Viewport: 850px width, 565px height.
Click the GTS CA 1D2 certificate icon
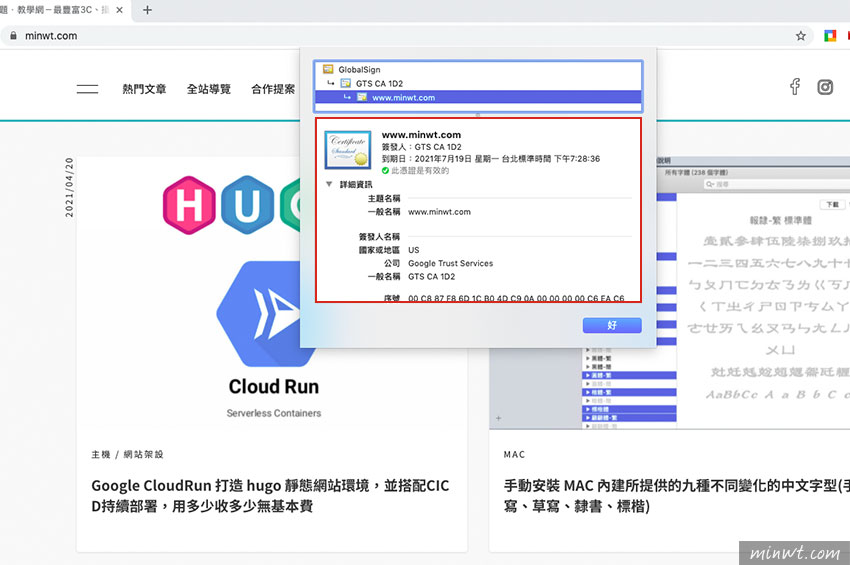pyautogui.click(x=345, y=83)
